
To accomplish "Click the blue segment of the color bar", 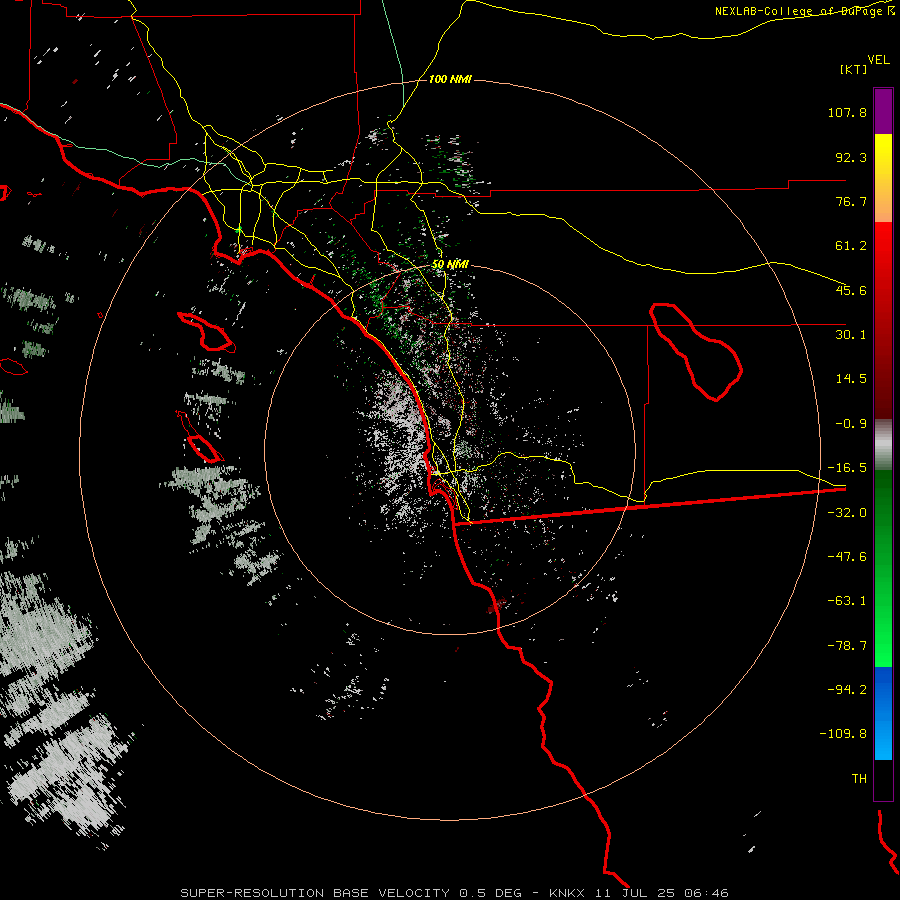I will pyautogui.click(x=883, y=713).
